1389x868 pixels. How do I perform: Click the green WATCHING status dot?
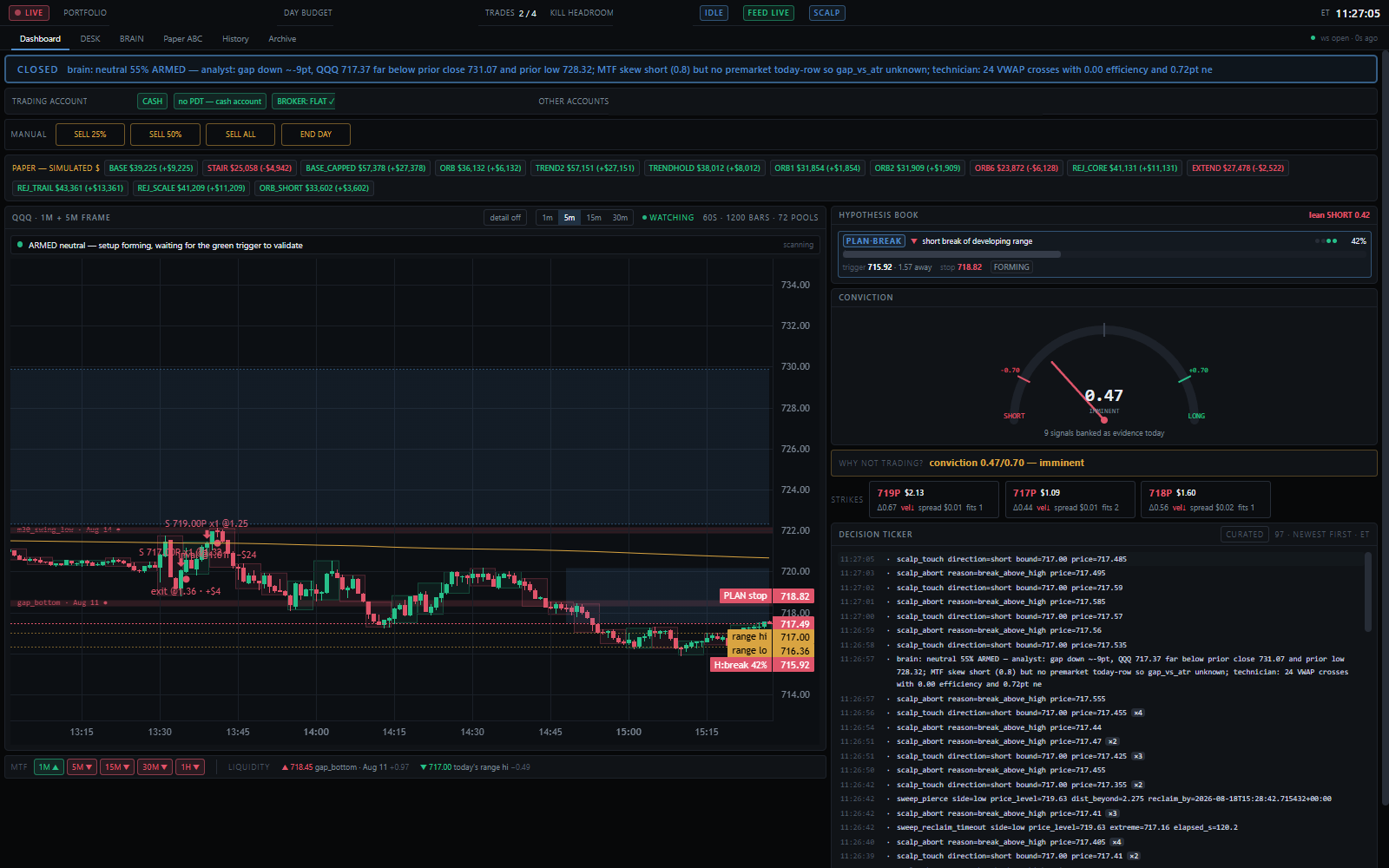click(x=644, y=218)
